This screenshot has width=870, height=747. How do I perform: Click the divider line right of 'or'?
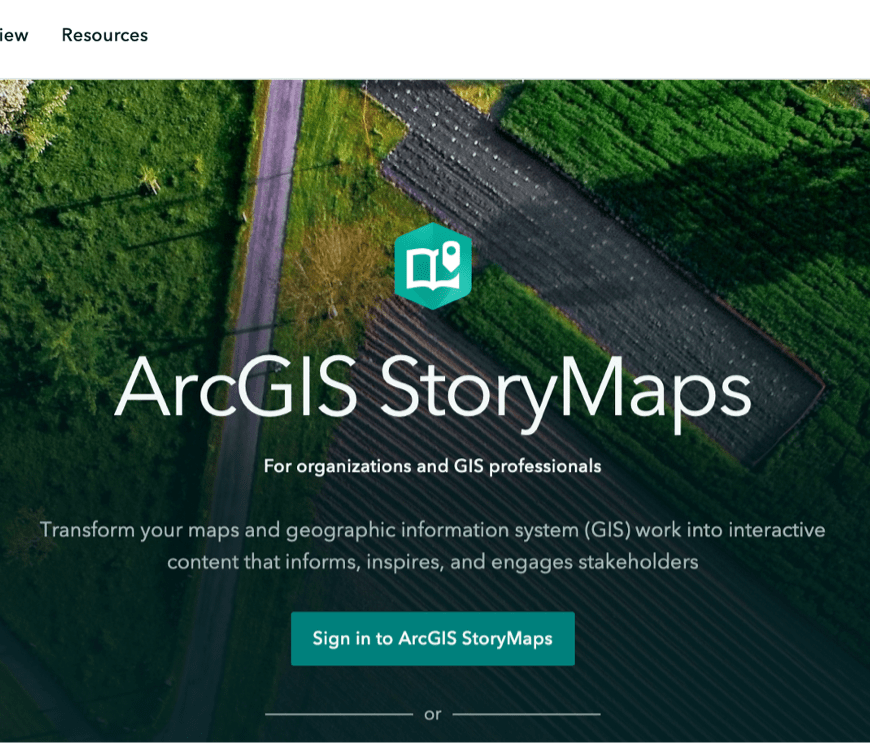tap(526, 714)
